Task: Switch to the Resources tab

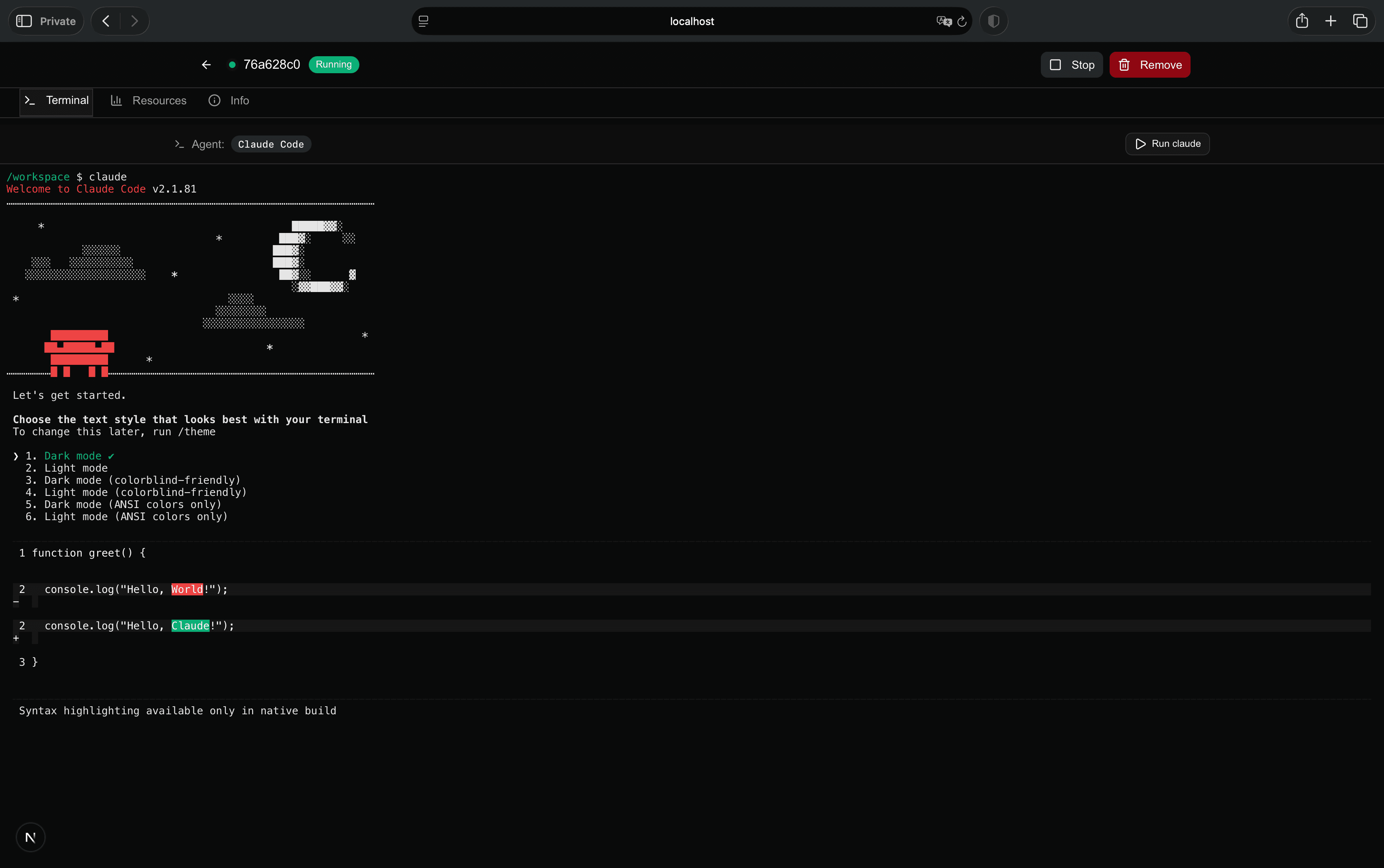Action: [159, 100]
